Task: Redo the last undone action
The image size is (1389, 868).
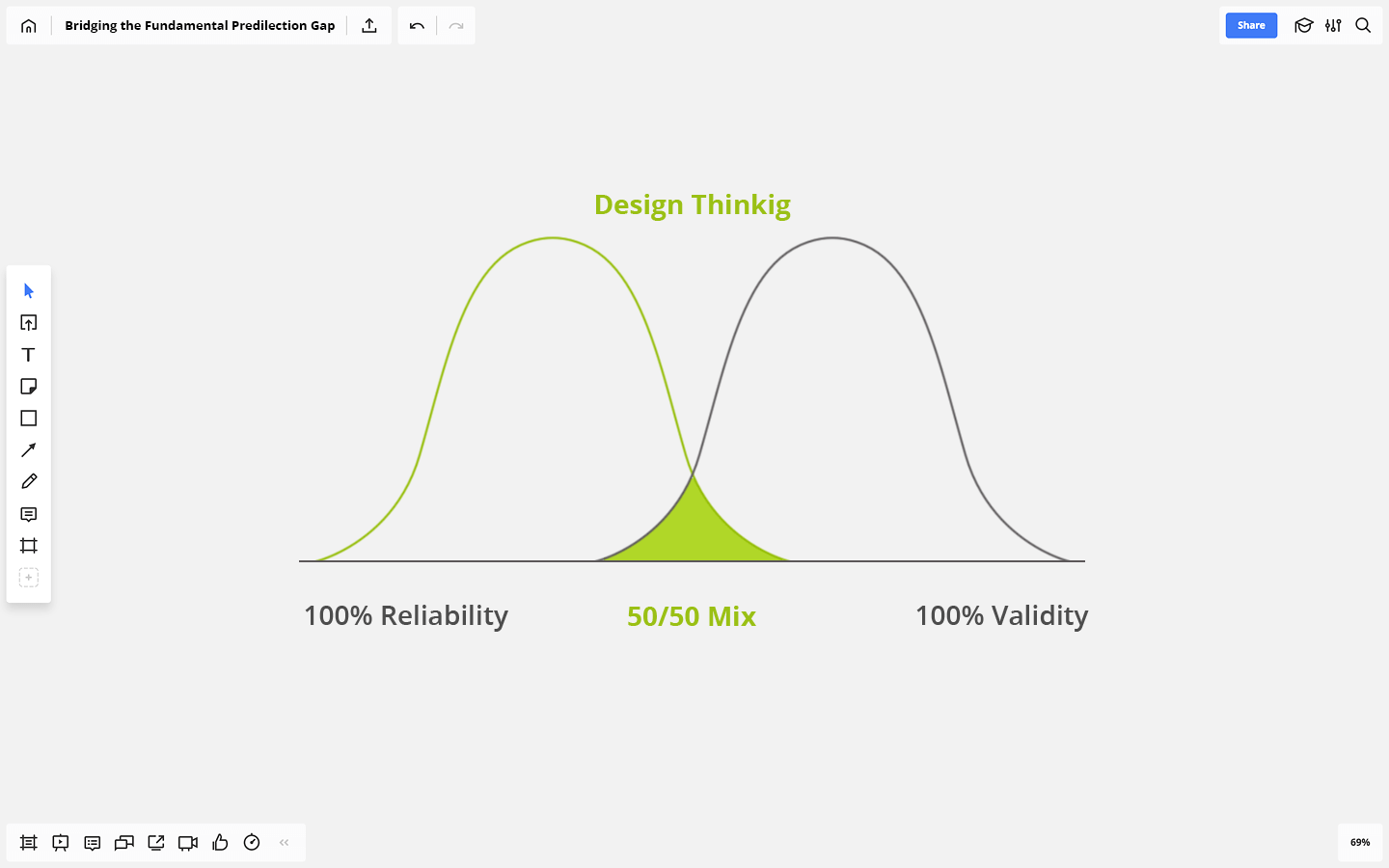Action: point(456,26)
